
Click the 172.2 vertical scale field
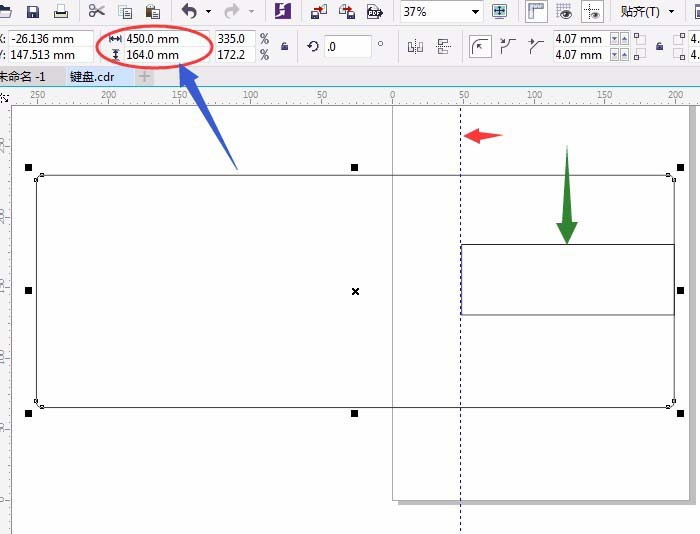[235, 55]
